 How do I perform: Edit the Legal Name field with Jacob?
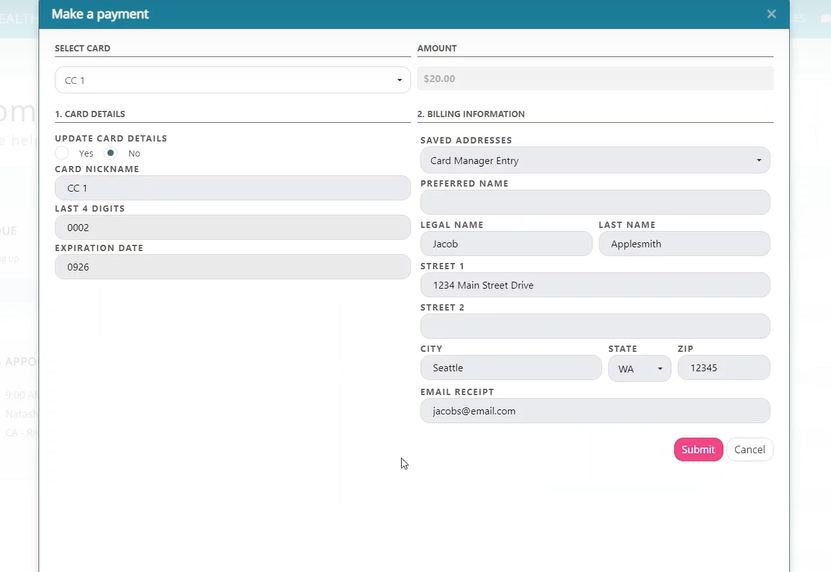click(506, 244)
